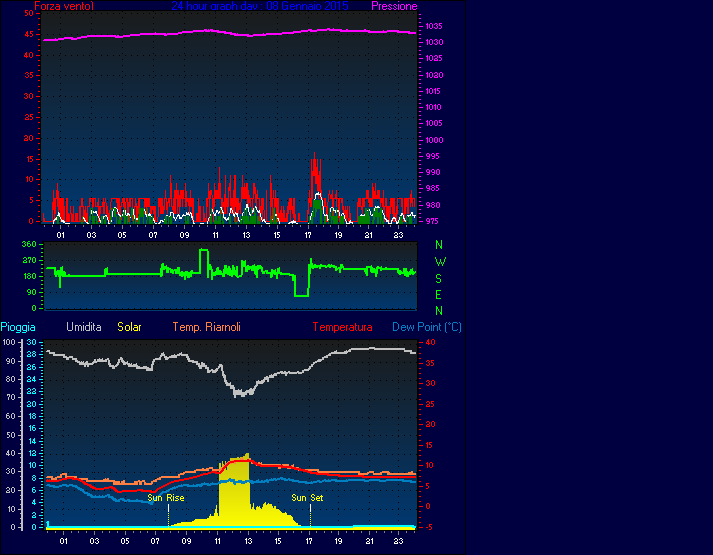The height and width of the screenshot is (555, 713).
Task: Click hour "13" under the wind chart
Action: tap(246, 235)
